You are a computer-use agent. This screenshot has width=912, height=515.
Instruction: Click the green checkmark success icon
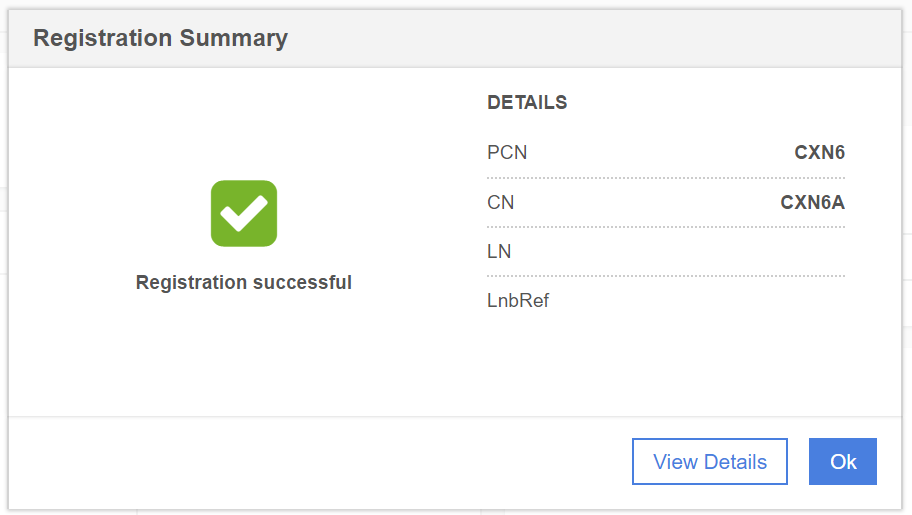coord(244,213)
